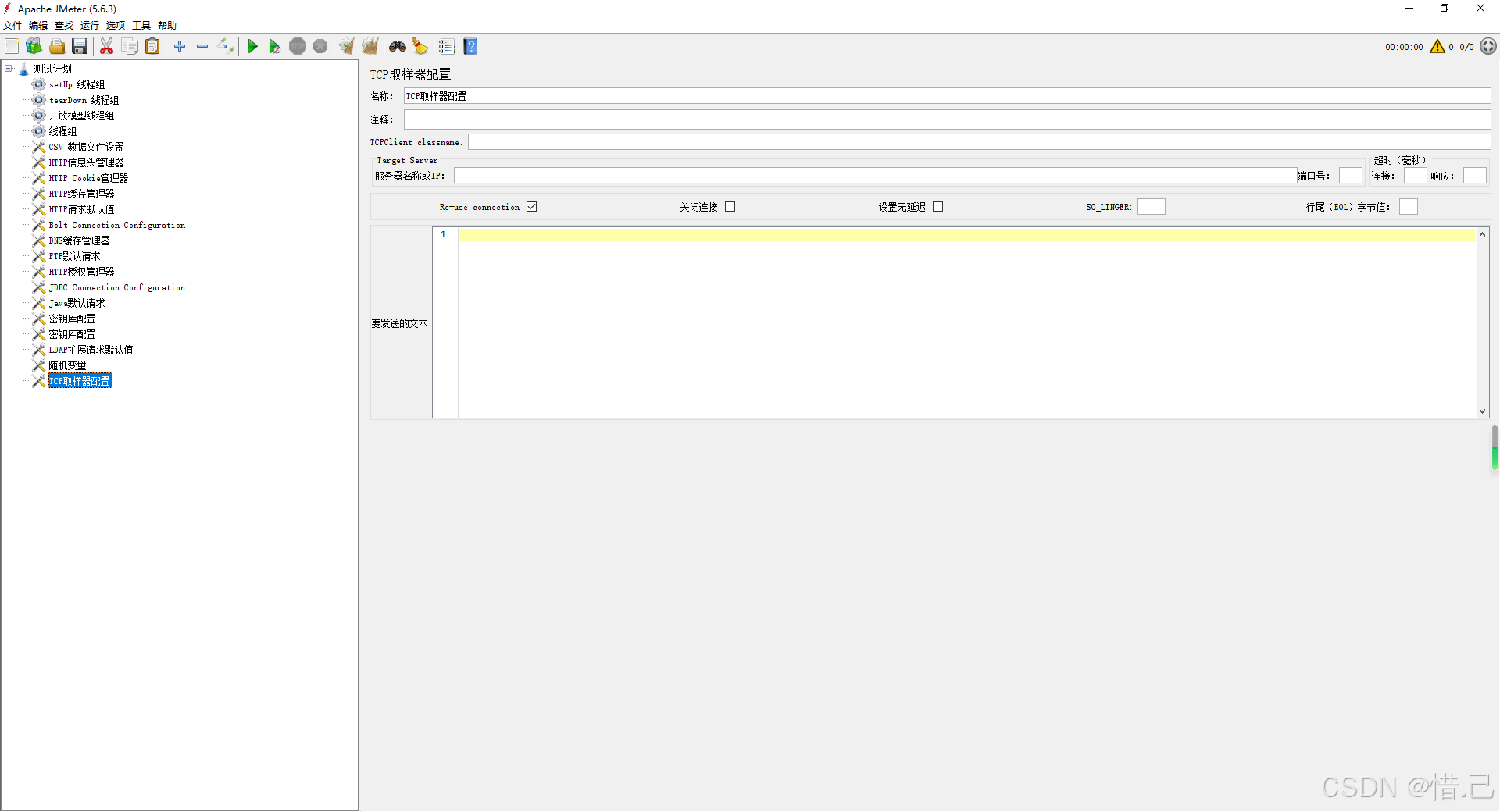Click the 服务器名称或IP input field

[875, 176]
